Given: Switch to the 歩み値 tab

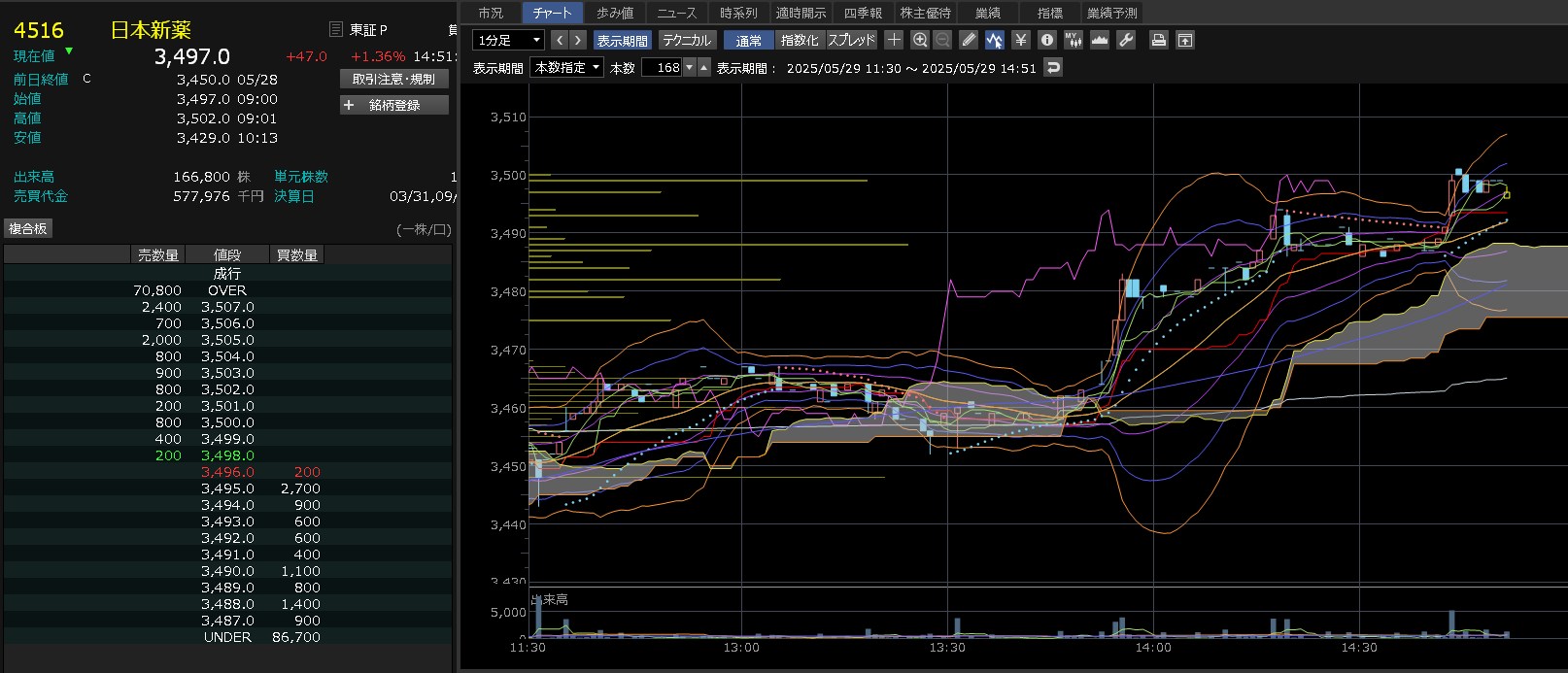Looking at the screenshot, I should [615, 13].
